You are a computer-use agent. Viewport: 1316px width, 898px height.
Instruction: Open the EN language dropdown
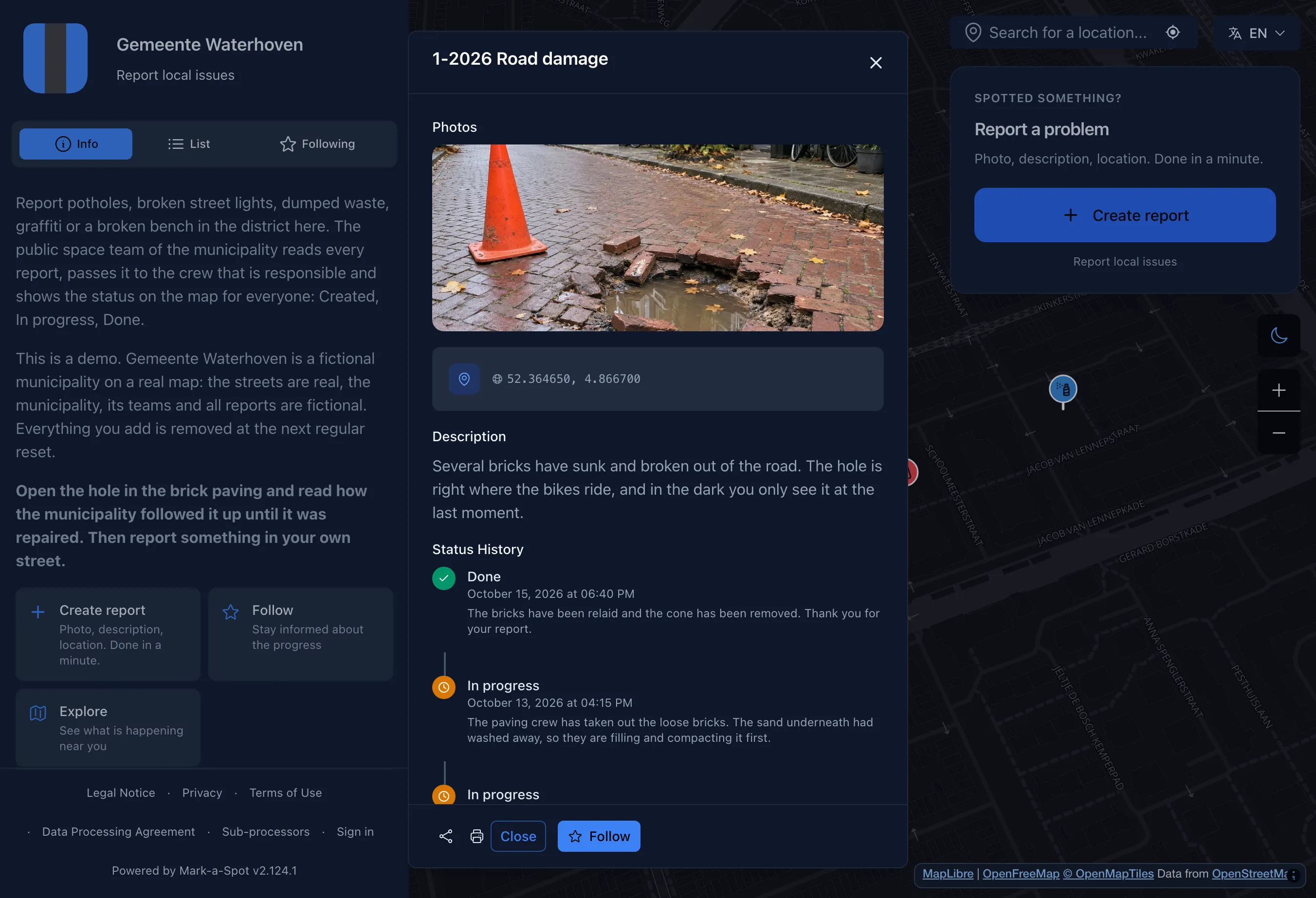pos(1256,33)
